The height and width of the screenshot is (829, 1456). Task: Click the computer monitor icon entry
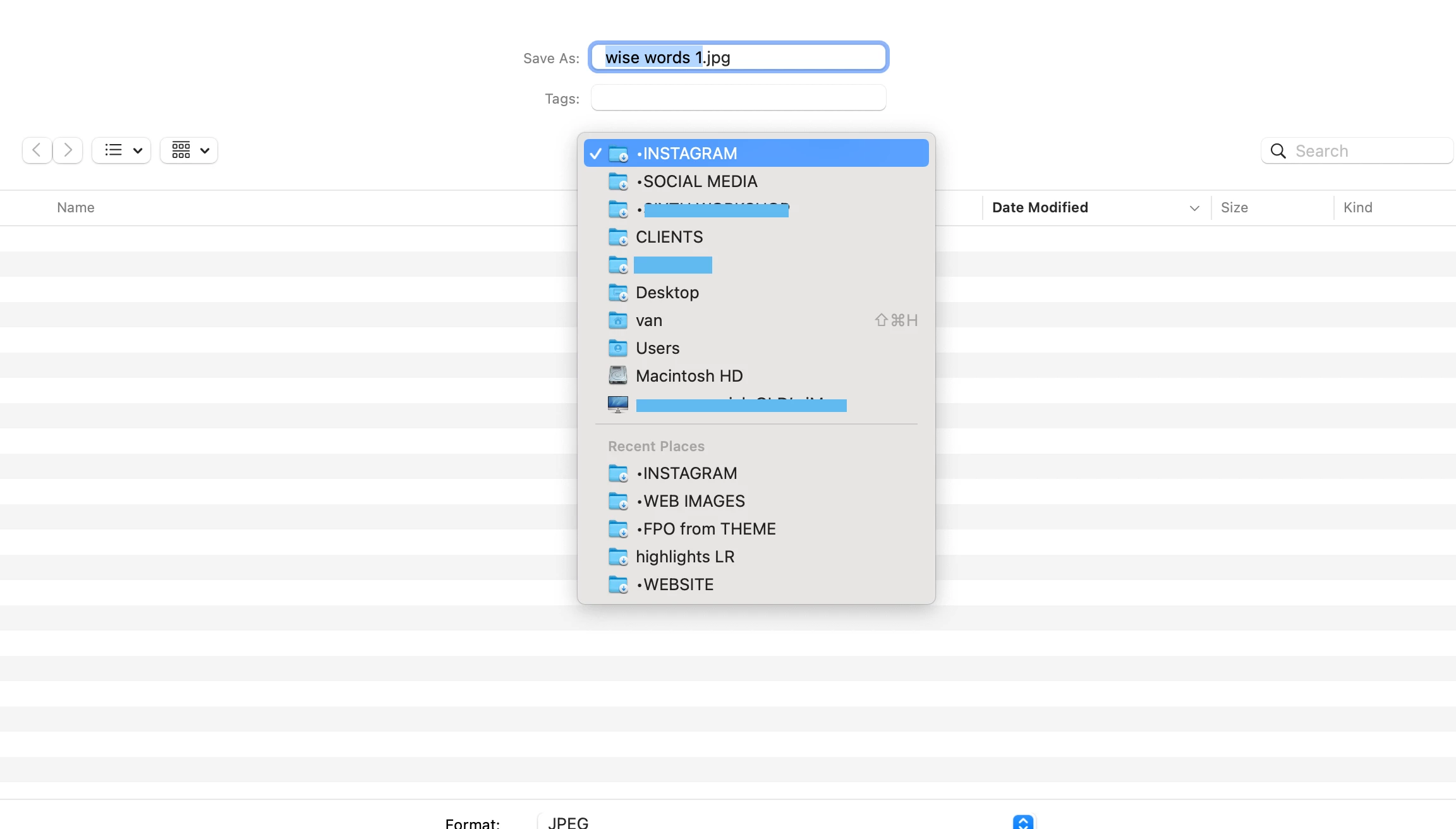pyautogui.click(x=617, y=404)
